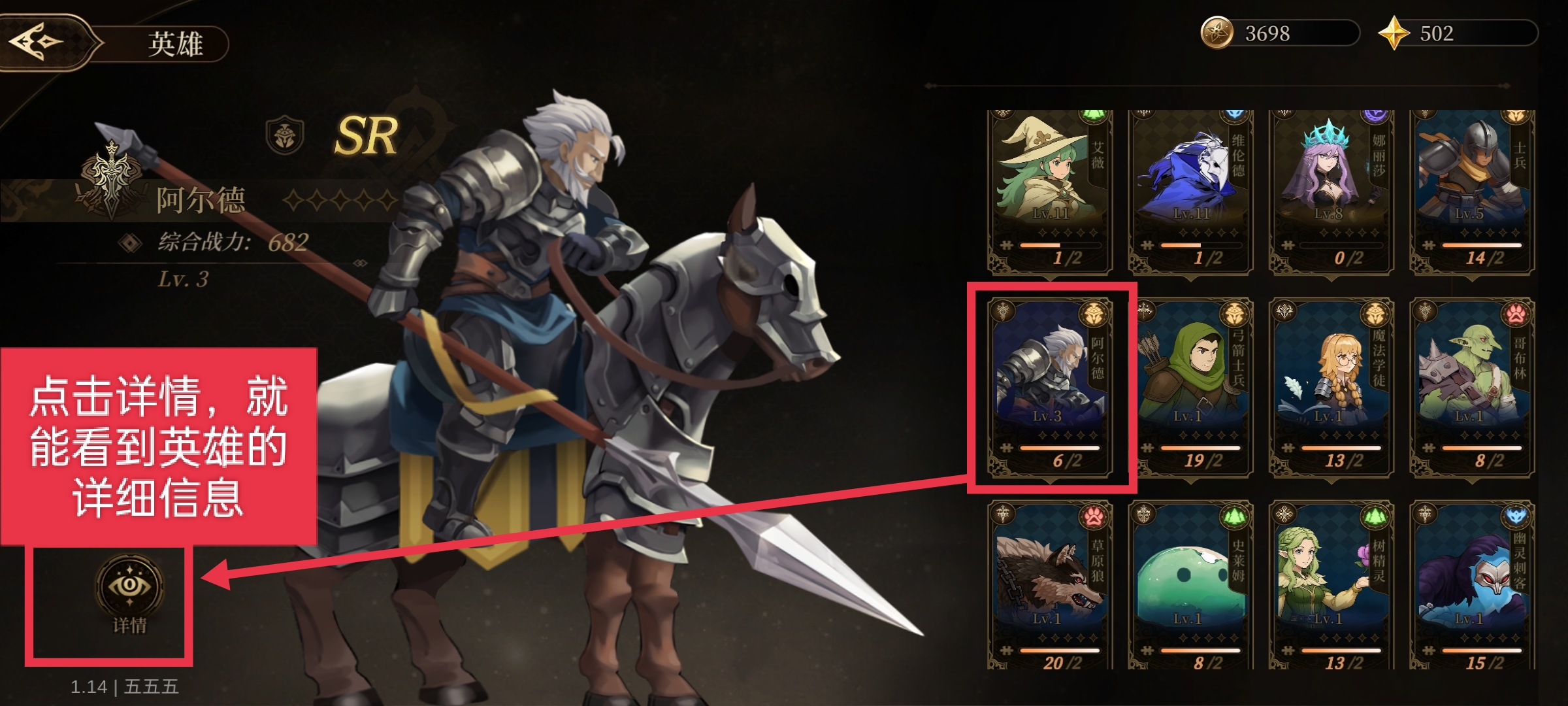Screen dimensions: 1568x706
Task: Click the 英雄 title tab
Action: pyautogui.click(x=175, y=44)
